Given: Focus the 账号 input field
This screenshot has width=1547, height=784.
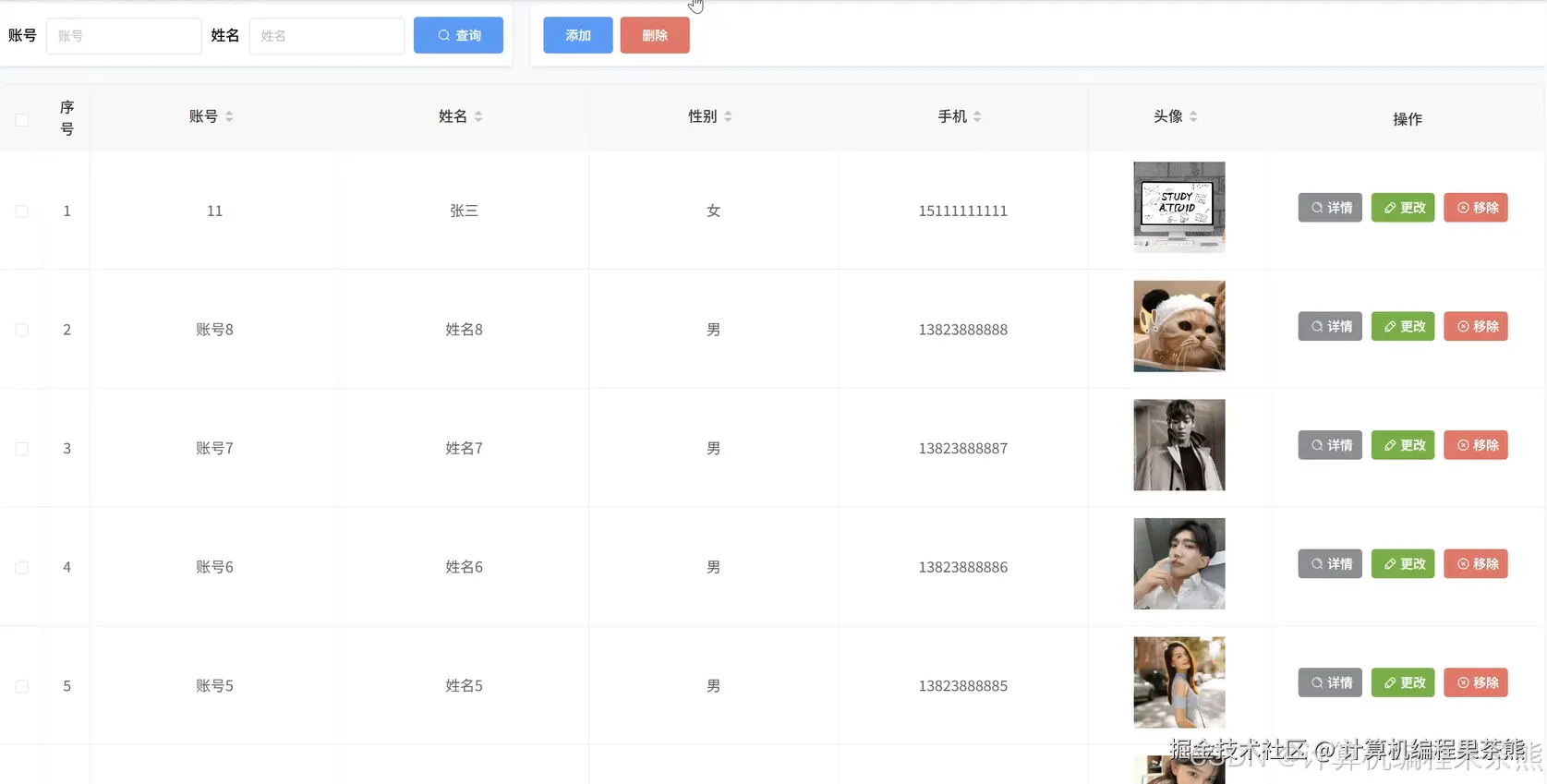Looking at the screenshot, I should click(124, 36).
